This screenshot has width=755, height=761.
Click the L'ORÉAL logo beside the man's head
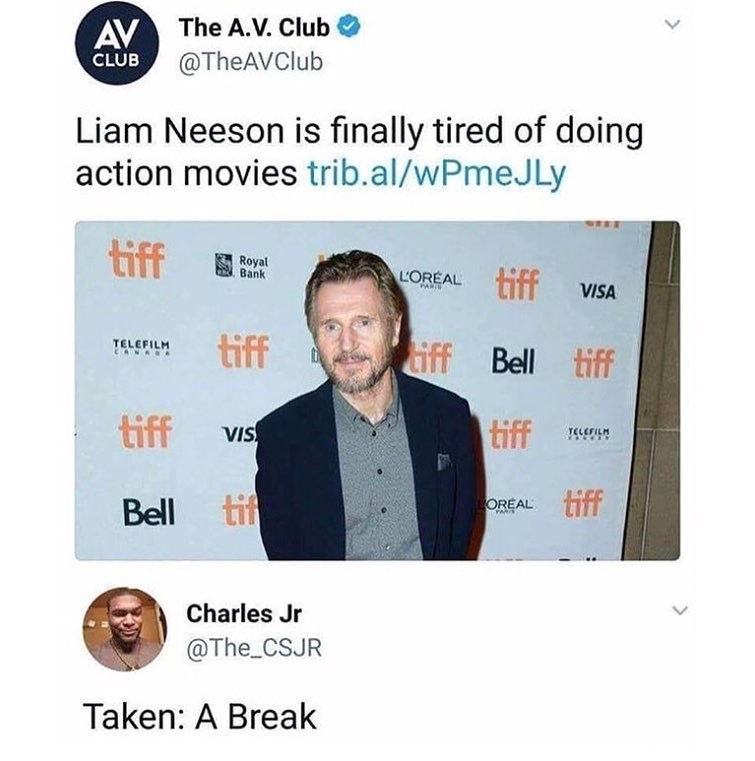(430, 280)
